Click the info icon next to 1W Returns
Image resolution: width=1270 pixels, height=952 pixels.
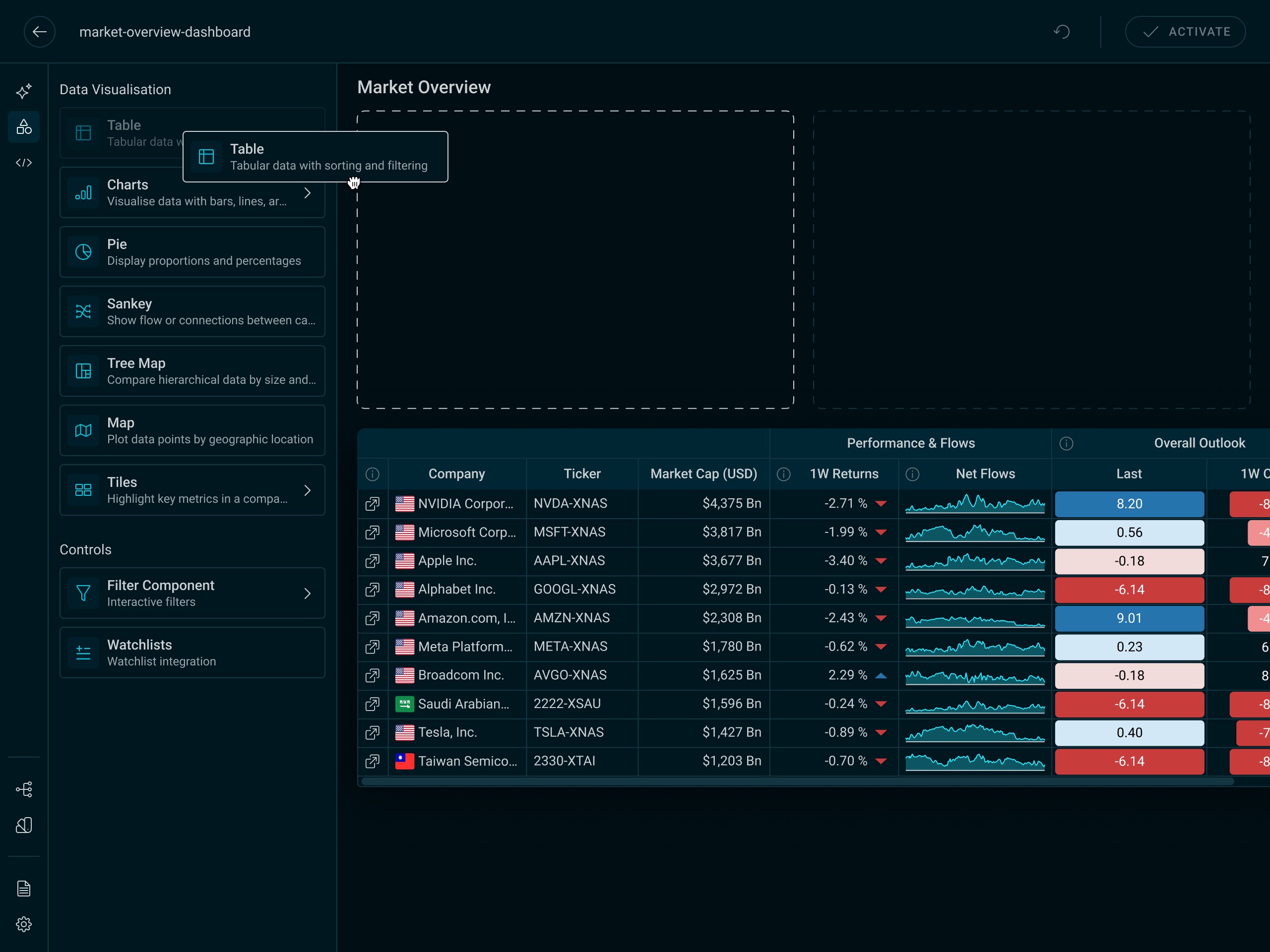784,474
